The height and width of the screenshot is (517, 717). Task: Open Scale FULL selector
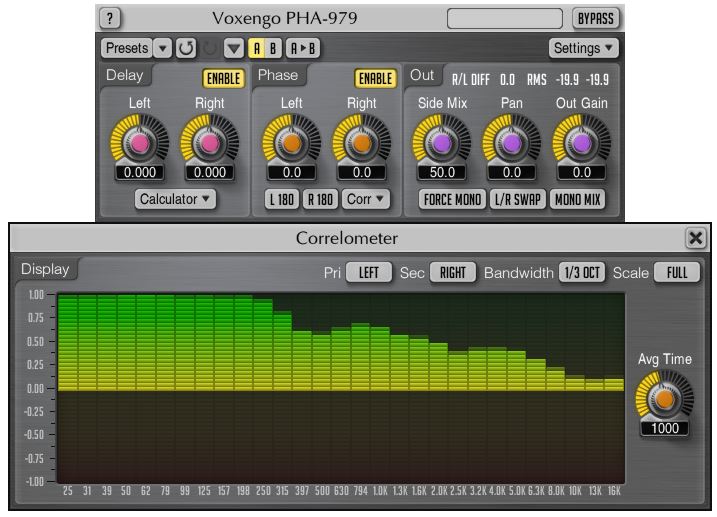click(x=677, y=273)
